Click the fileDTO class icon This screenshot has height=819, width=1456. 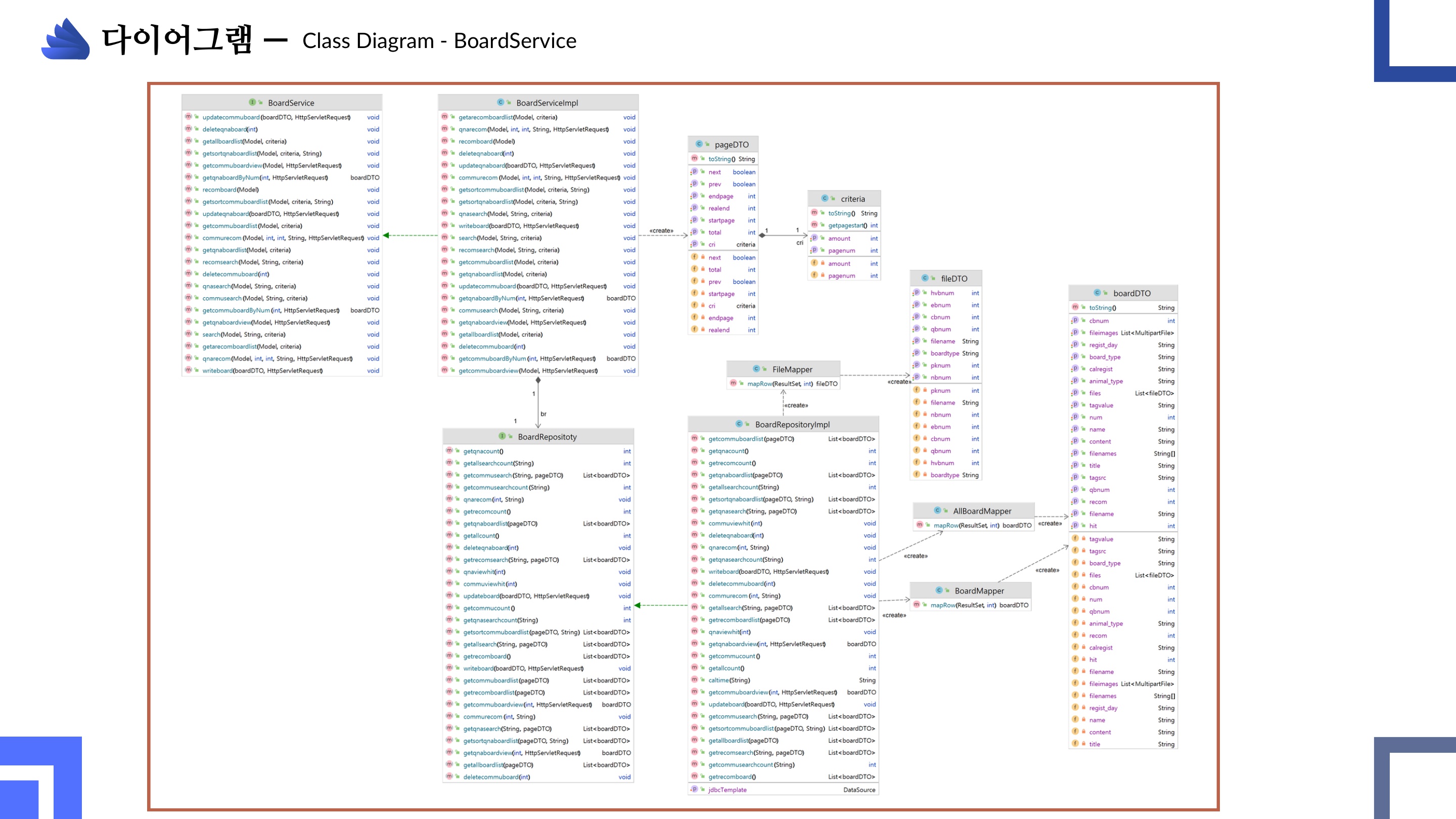[x=925, y=278]
